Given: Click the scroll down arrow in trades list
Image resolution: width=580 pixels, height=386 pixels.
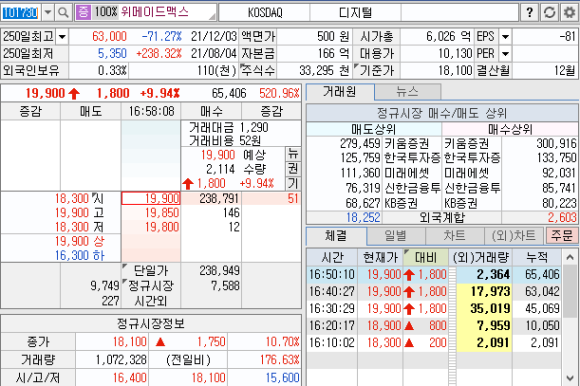Looking at the screenshot, I should [x=570, y=378].
